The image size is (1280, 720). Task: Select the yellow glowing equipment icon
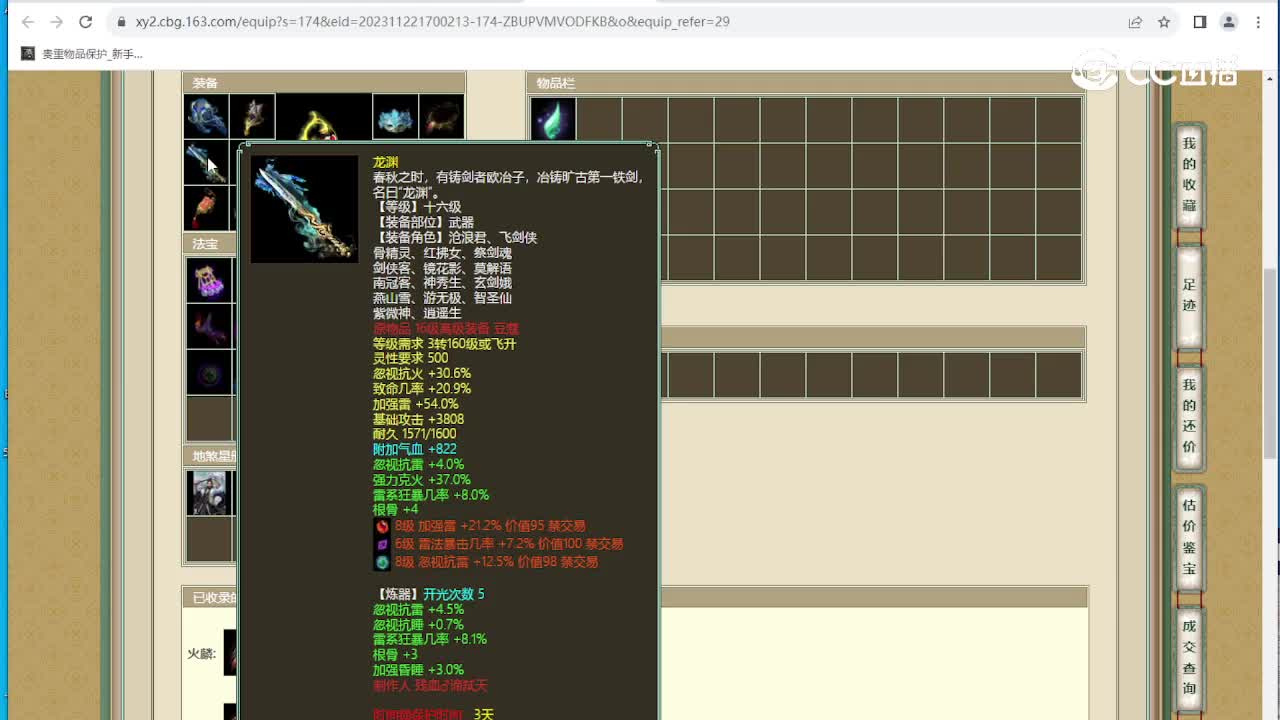pyautogui.click(x=324, y=118)
